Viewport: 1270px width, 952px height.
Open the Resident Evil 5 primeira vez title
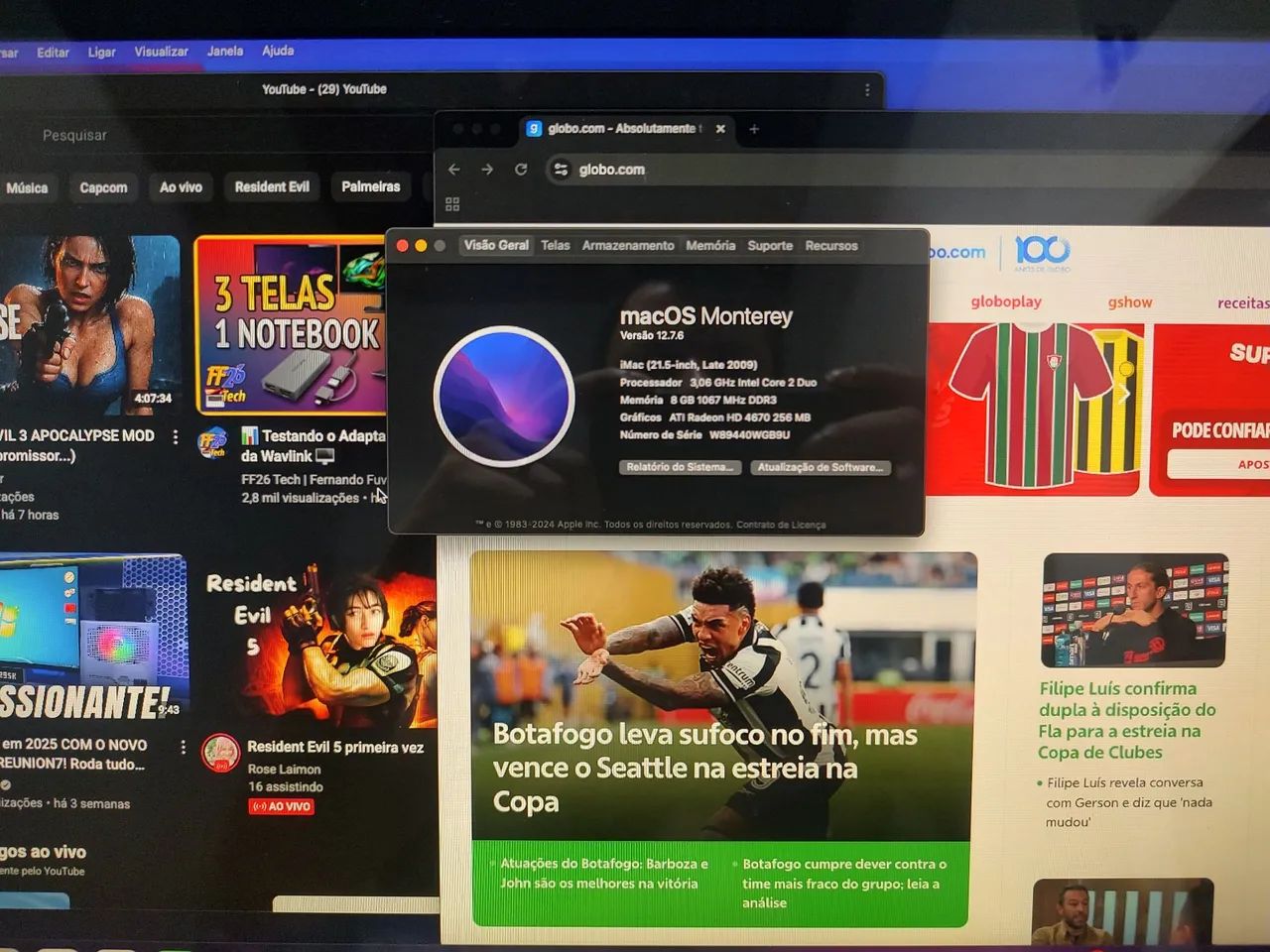pos(335,748)
